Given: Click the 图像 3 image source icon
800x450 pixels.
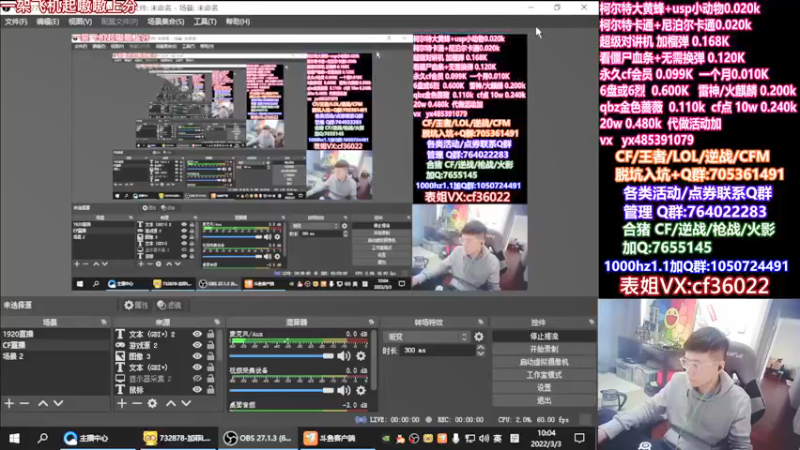Looking at the screenshot, I should tap(120, 356).
